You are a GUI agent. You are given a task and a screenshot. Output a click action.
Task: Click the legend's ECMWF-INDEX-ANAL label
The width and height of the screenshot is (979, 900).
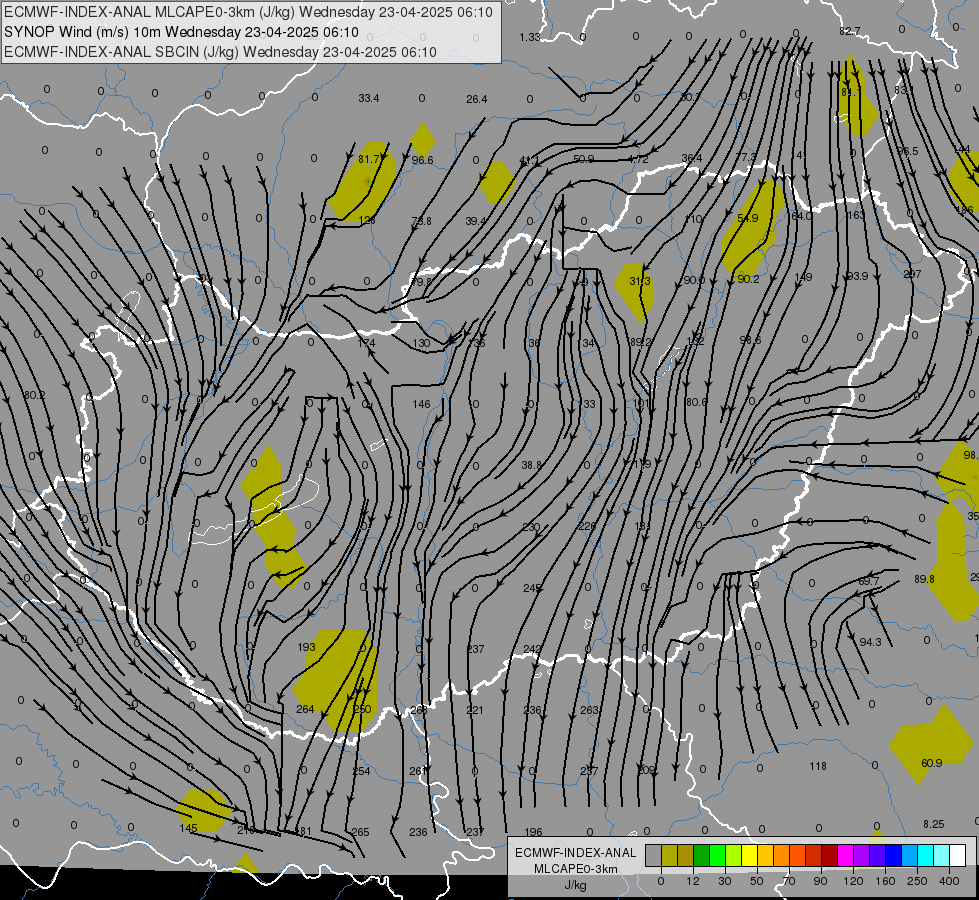coord(575,853)
